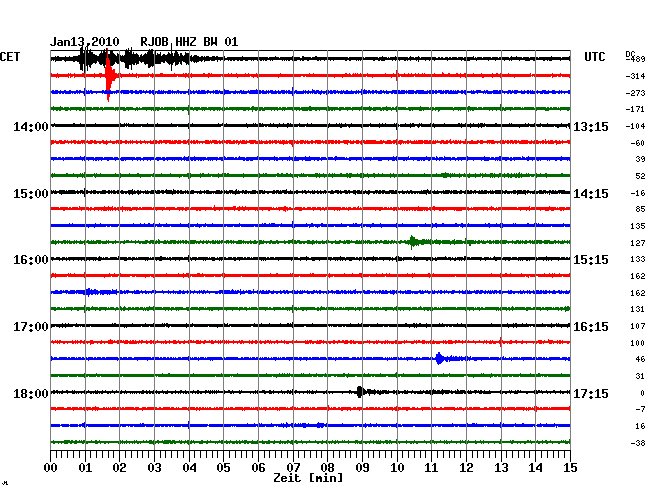Screen dimensions: 650x494
Task: Click the 13:15 UTC time label
Action: pyautogui.click(x=591, y=126)
